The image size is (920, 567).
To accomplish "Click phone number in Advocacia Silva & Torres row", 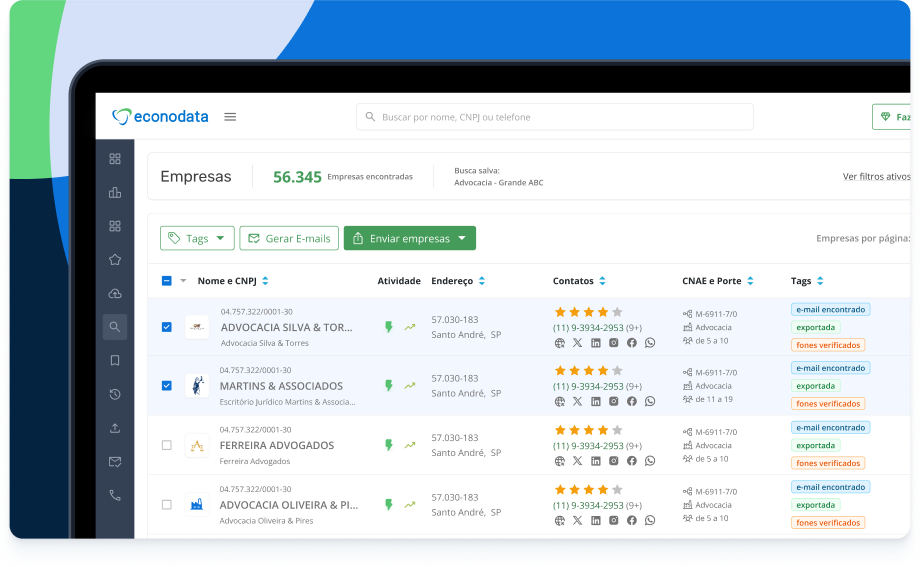I will [x=588, y=328].
